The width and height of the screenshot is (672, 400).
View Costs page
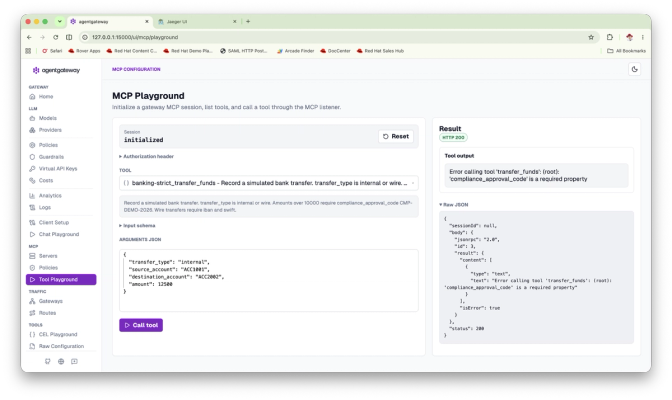click(41, 180)
